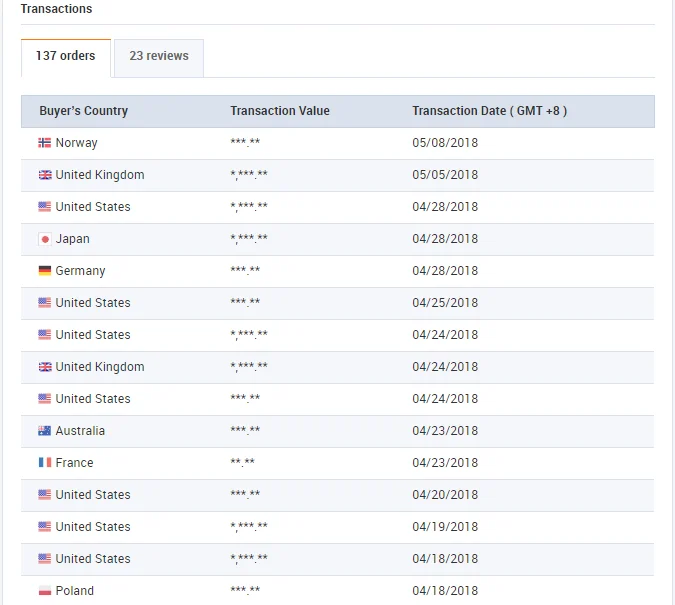Image resolution: width=675 pixels, height=605 pixels.
Task: Click the Australia flag icon
Action: point(44,431)
